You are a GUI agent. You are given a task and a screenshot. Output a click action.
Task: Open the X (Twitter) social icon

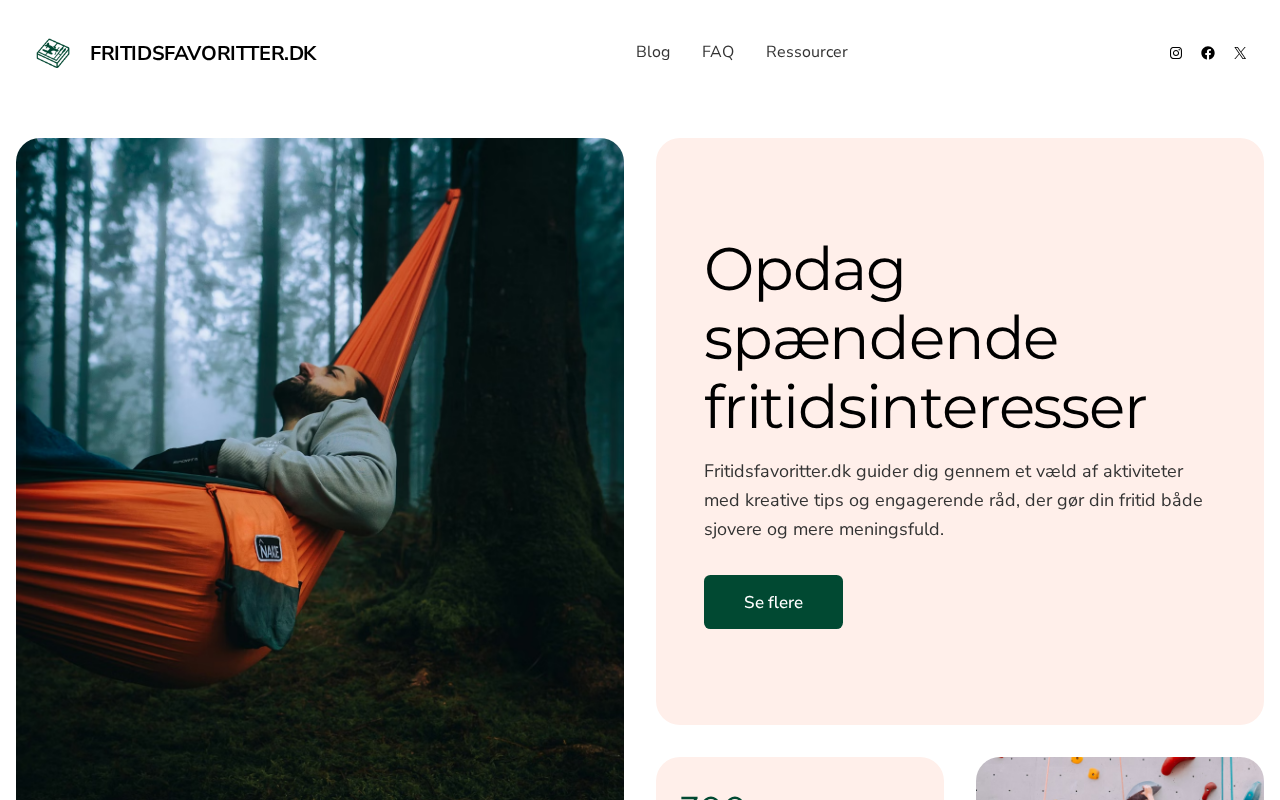(1240, 53)
